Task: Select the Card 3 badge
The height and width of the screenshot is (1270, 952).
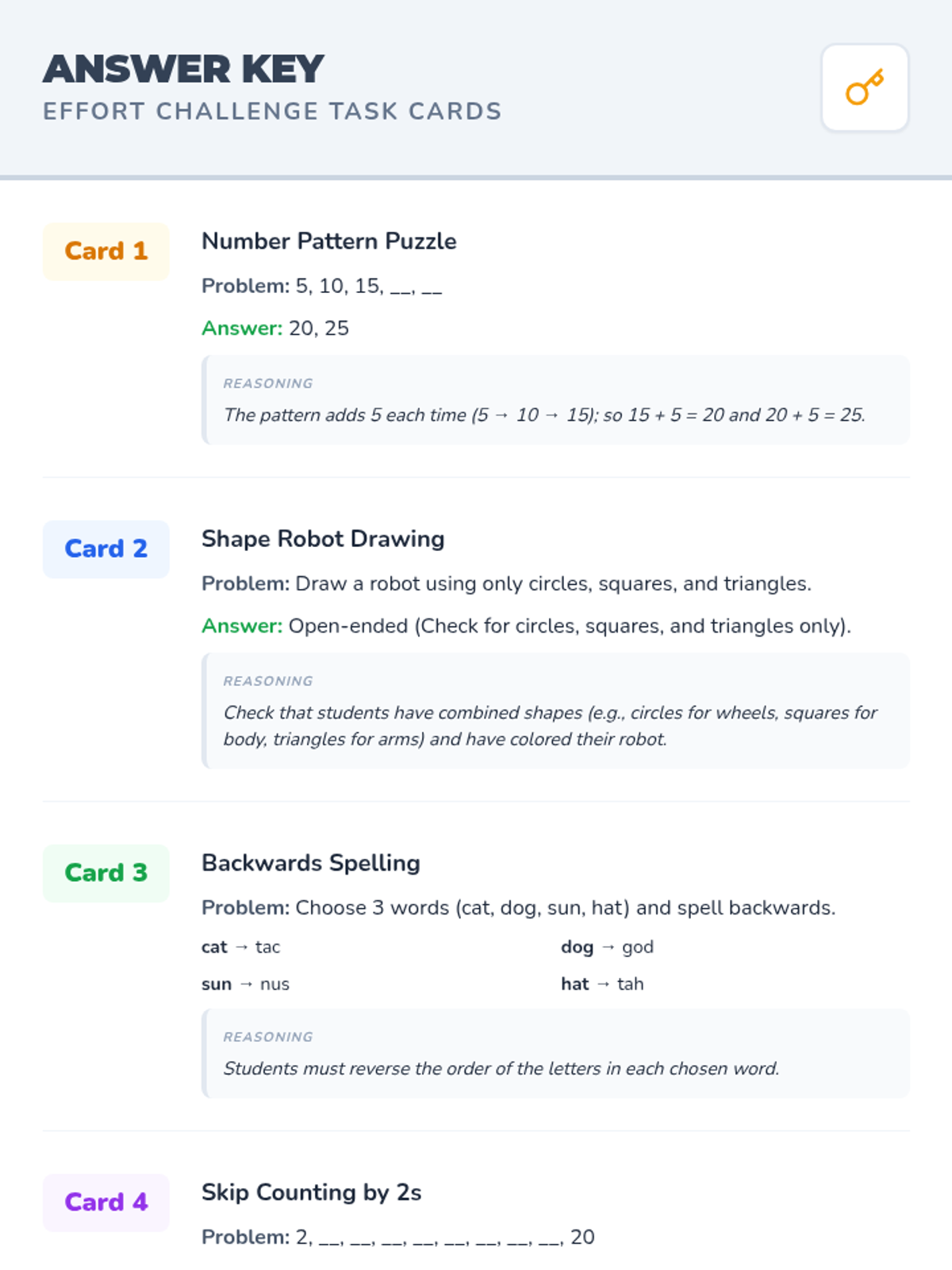Action: 106,873
